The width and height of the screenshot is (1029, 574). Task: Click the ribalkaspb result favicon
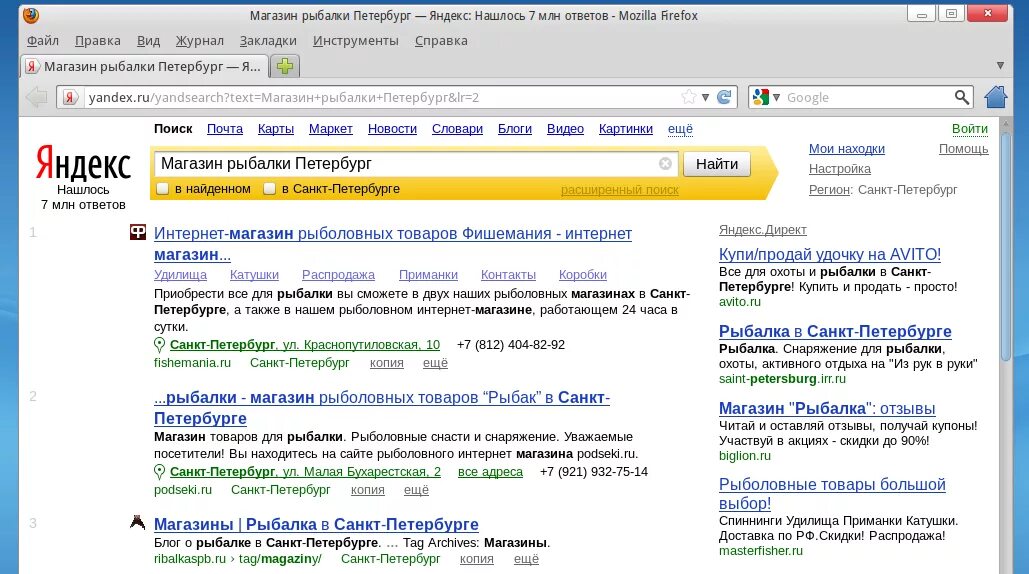(x=137, y=522)
